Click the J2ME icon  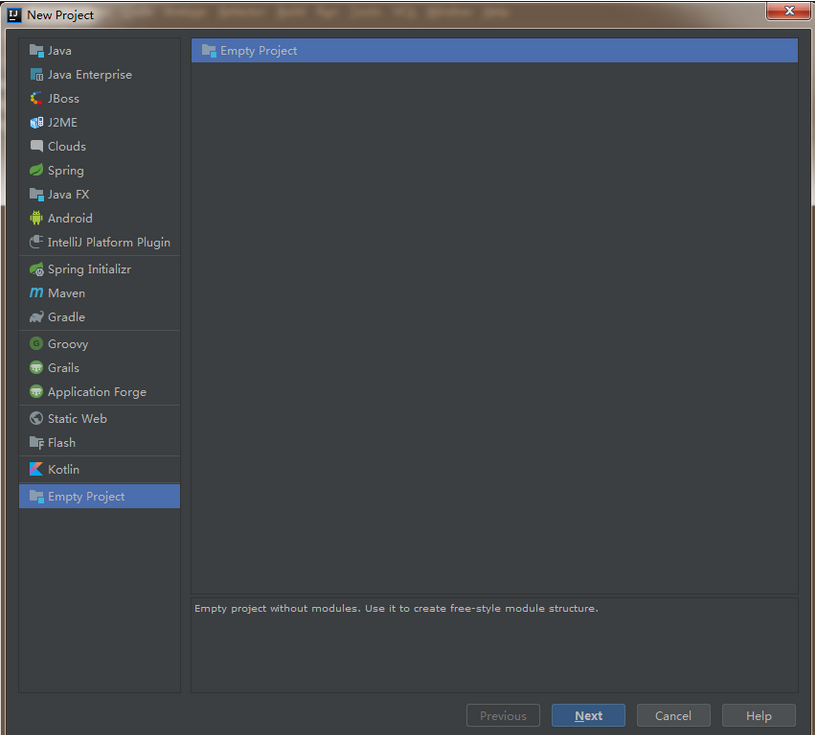(36, 122)
